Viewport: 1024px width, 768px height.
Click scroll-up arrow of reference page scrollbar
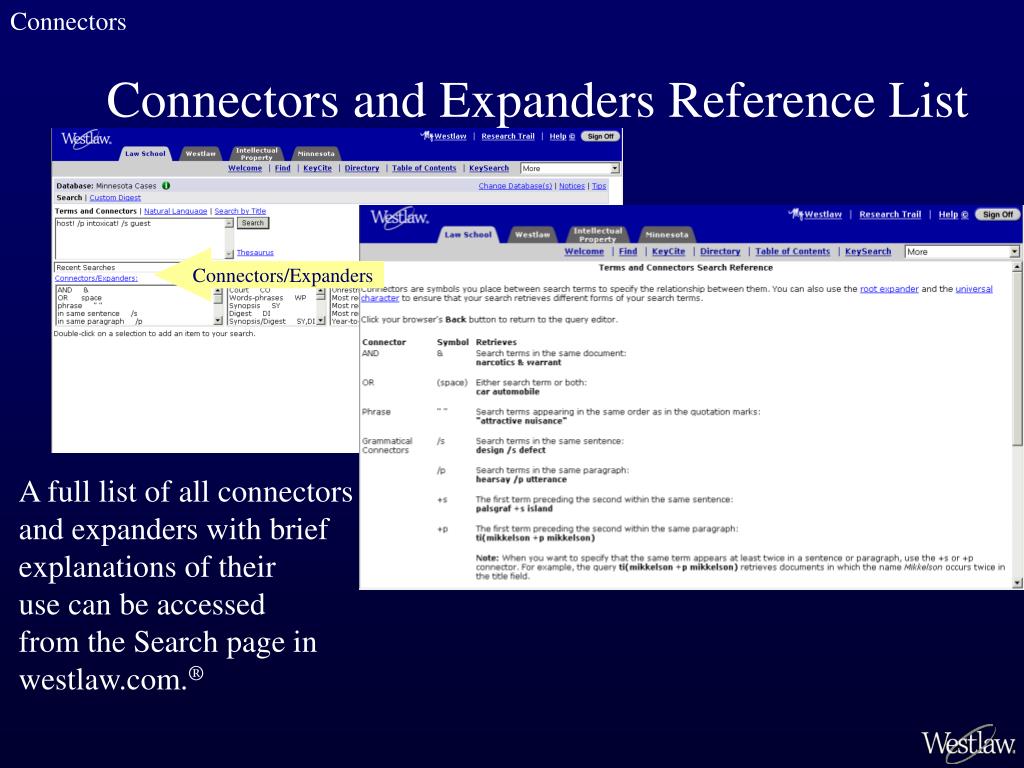[x=1016, y=267]
